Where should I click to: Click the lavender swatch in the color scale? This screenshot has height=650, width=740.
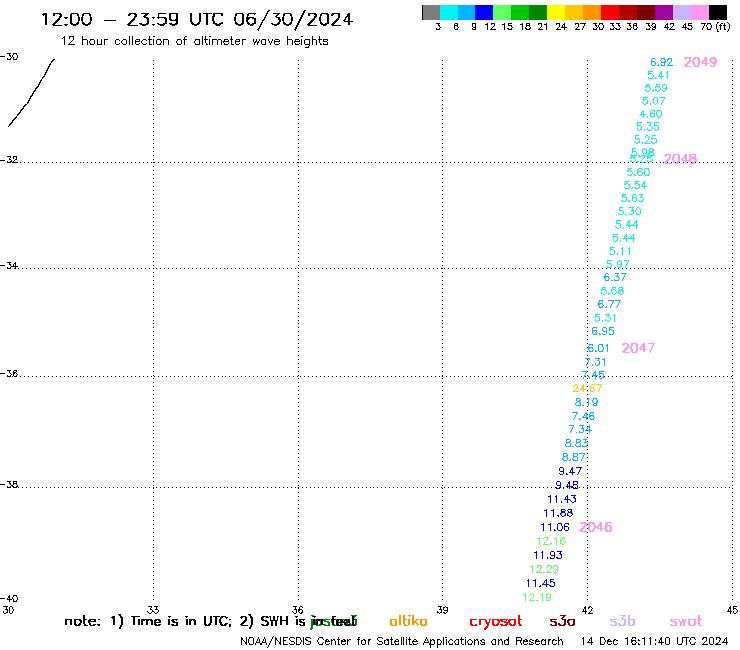click(x=681, y=12)
